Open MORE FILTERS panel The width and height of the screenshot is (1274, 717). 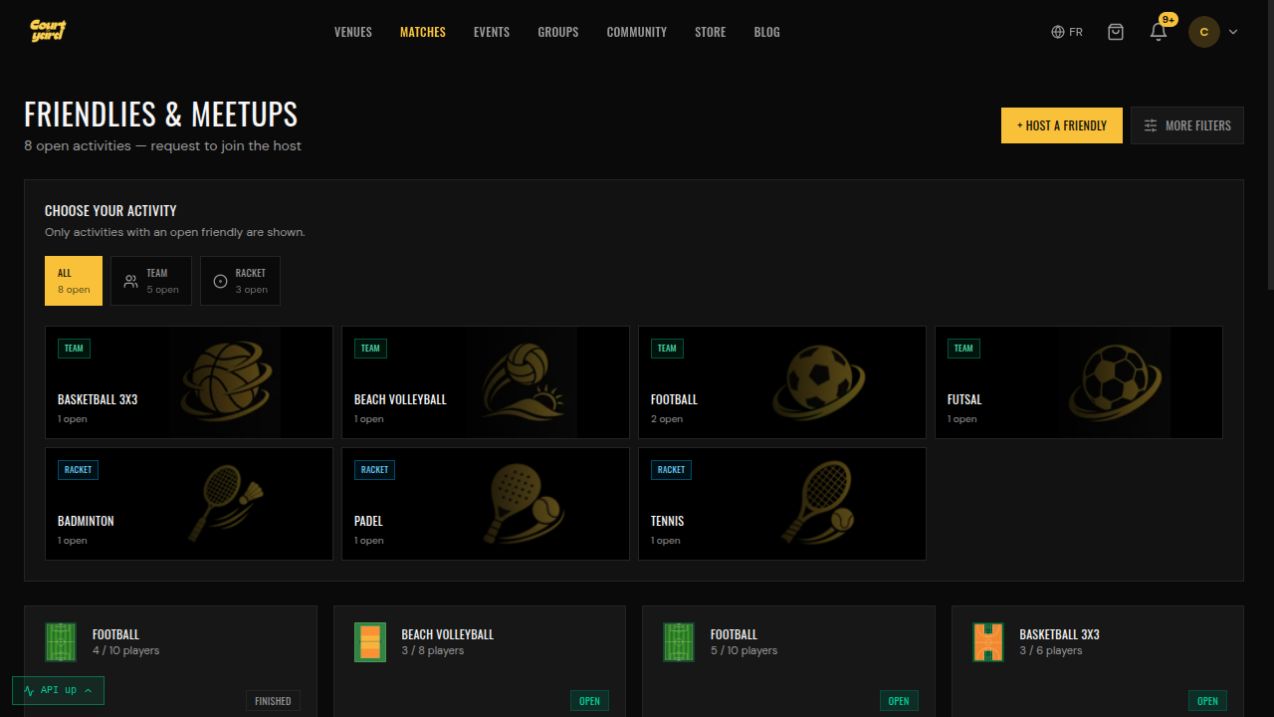(x=1187, y=125)
